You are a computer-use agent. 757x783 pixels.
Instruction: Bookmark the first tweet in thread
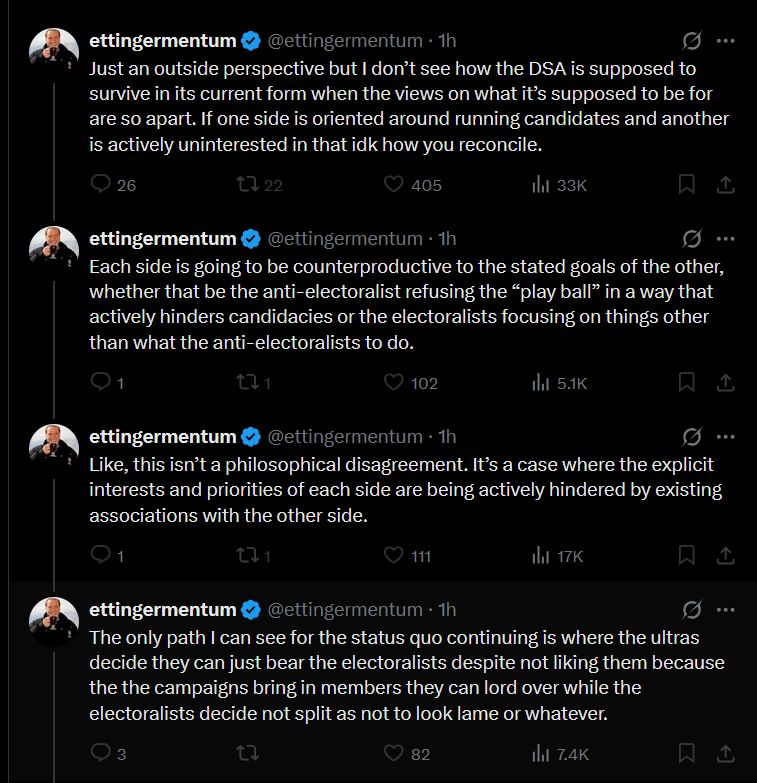pyautogui.click(x=687, y=184)
